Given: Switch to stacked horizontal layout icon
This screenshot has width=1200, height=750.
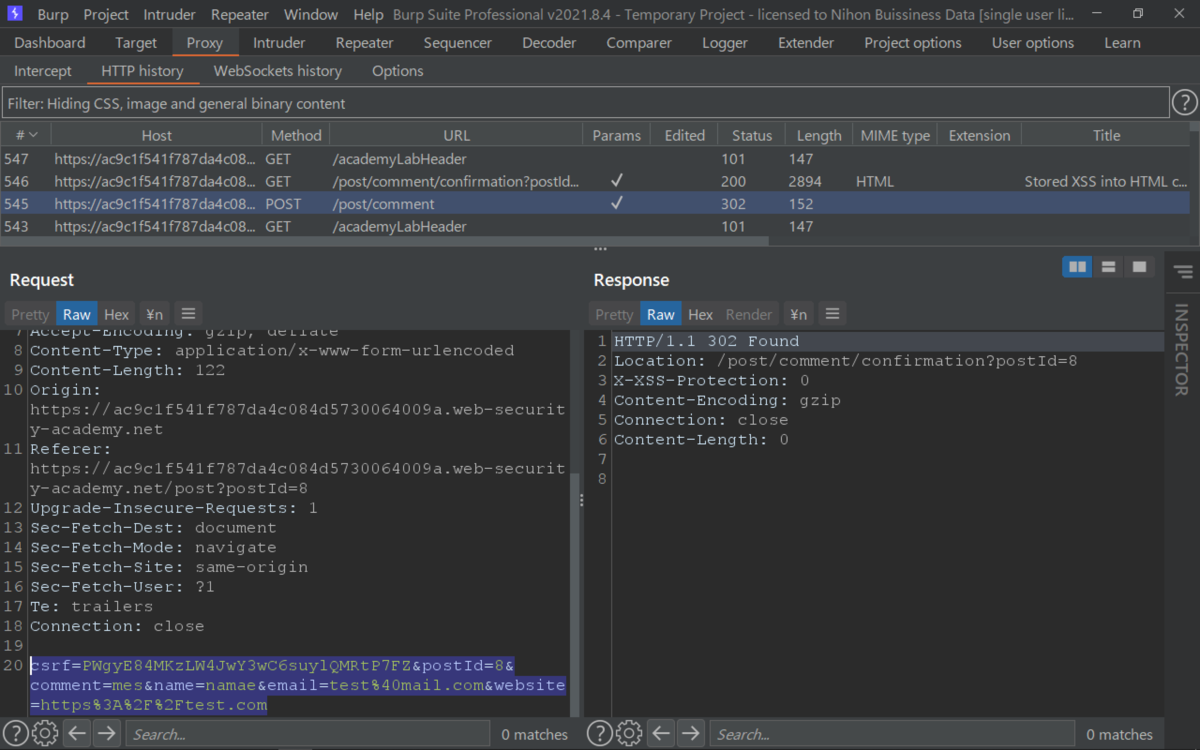Looking at the screenshot, I should coord(1108,266).
